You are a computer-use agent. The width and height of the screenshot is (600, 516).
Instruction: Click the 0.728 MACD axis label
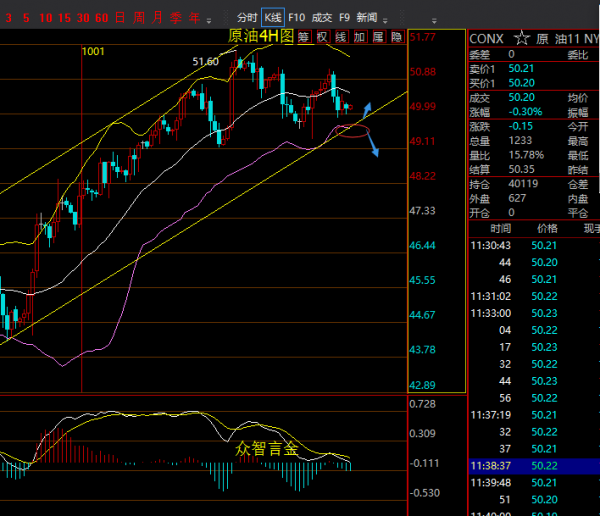[x=422, y=404]
